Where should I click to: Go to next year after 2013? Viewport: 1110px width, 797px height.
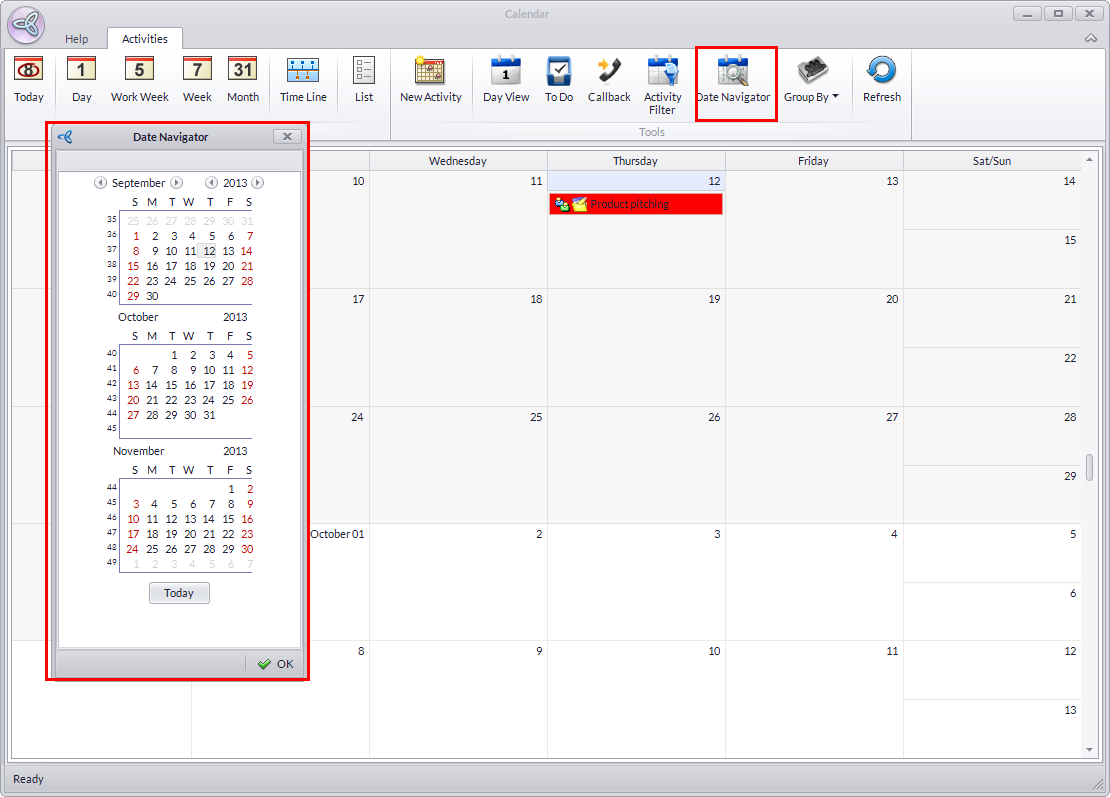click(x=258, y=183)
